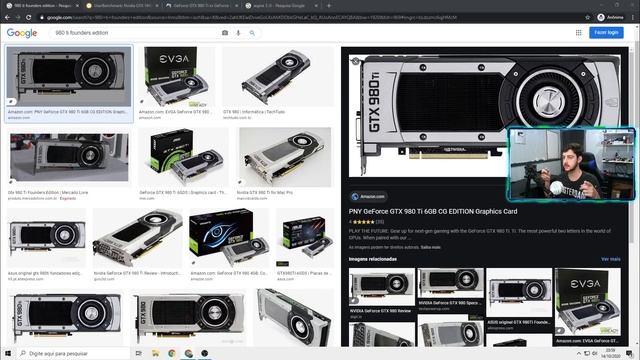Viewport: 640px width, 360px height.
Task: Close the image preview panel X icon
Action: (355, 61)
